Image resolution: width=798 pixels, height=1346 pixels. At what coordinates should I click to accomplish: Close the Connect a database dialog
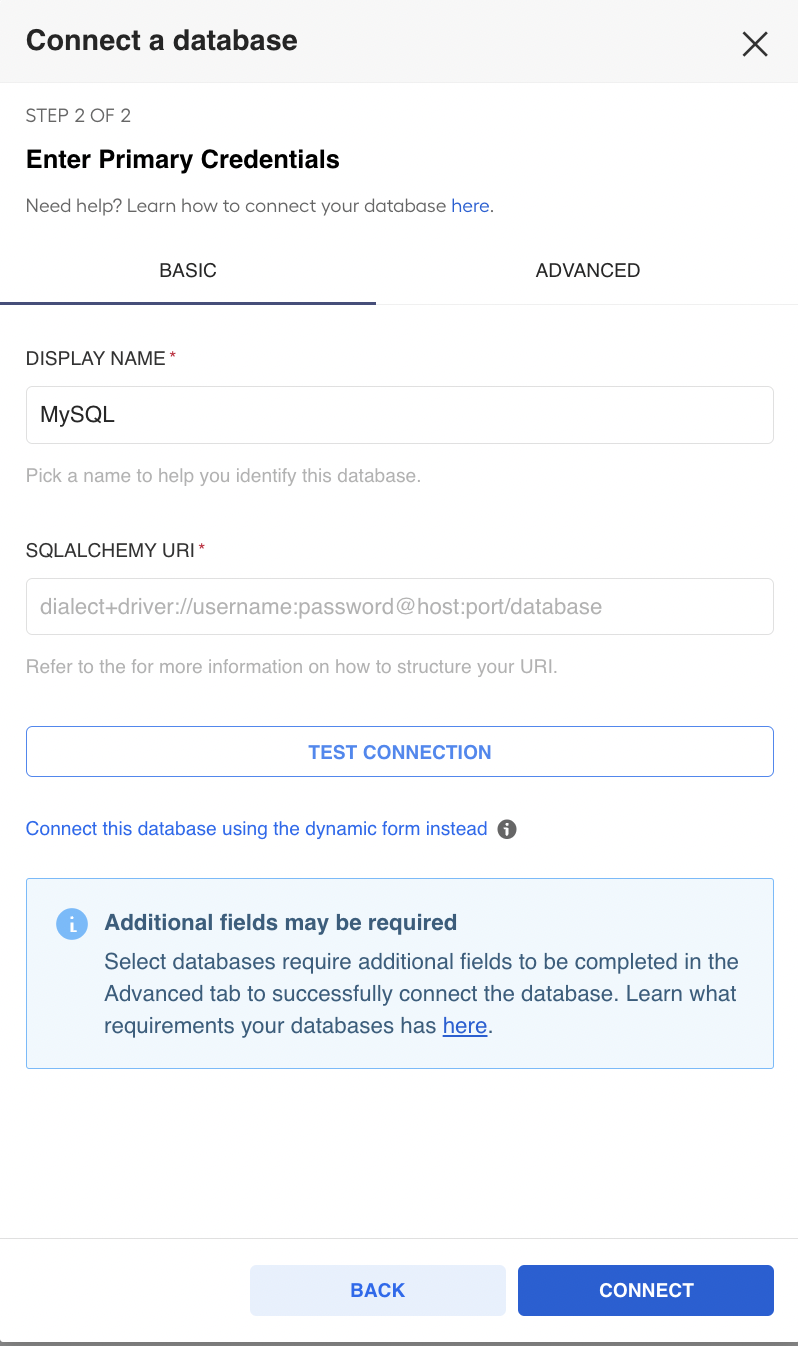755,43
